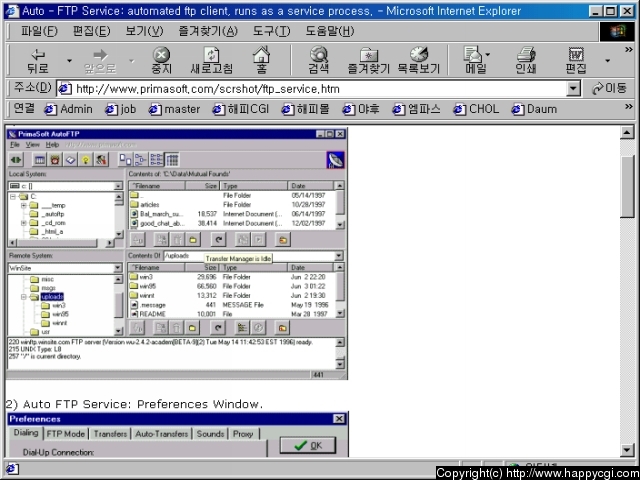Image resolution: width=640 pixels, height=480 pixels.
Task: Open the 파일(F) menu
Action: (39, 31)
